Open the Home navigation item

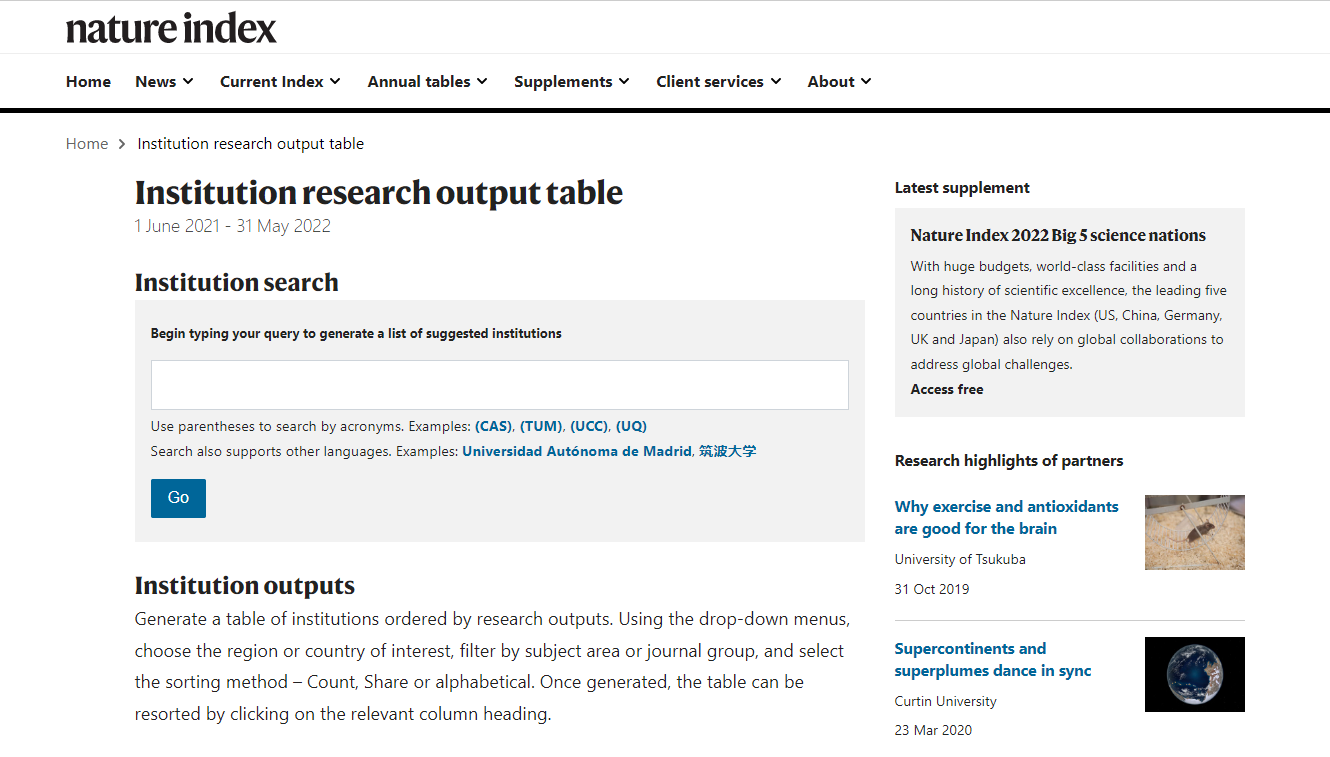click(x=88, y=82)
